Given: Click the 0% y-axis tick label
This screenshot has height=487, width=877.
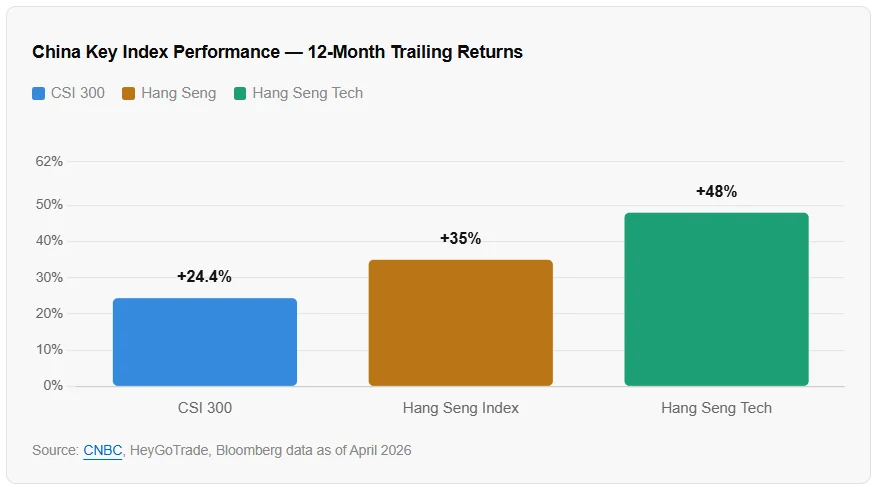Looking at the screenshot, I should (53, 386).
